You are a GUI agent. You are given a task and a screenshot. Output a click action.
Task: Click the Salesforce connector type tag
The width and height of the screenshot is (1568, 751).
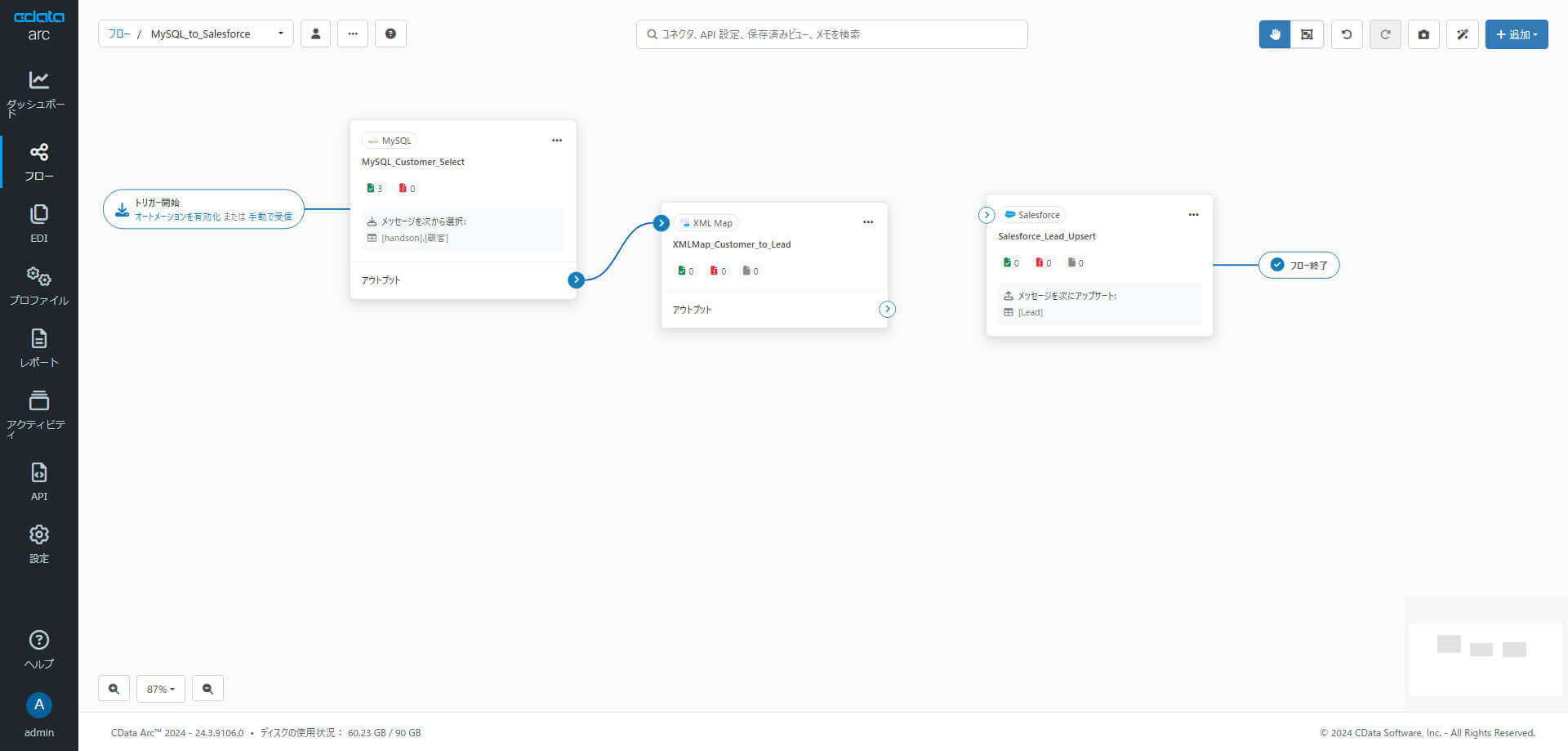click(1032, 215)
